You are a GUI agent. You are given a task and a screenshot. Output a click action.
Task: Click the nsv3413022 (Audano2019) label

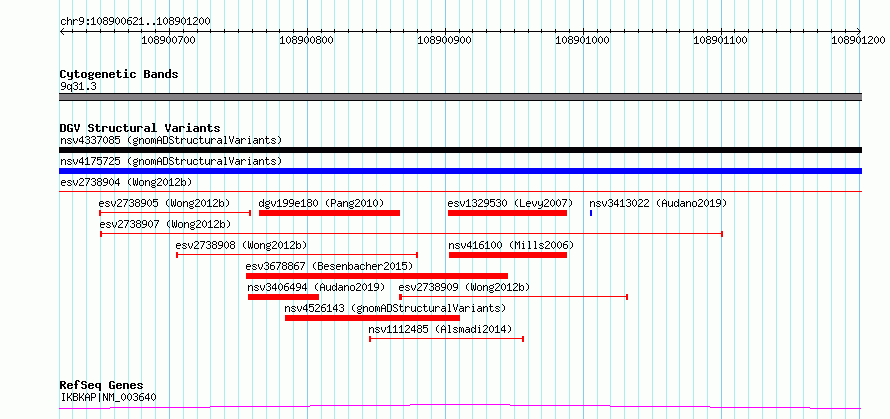coord(658,203)
